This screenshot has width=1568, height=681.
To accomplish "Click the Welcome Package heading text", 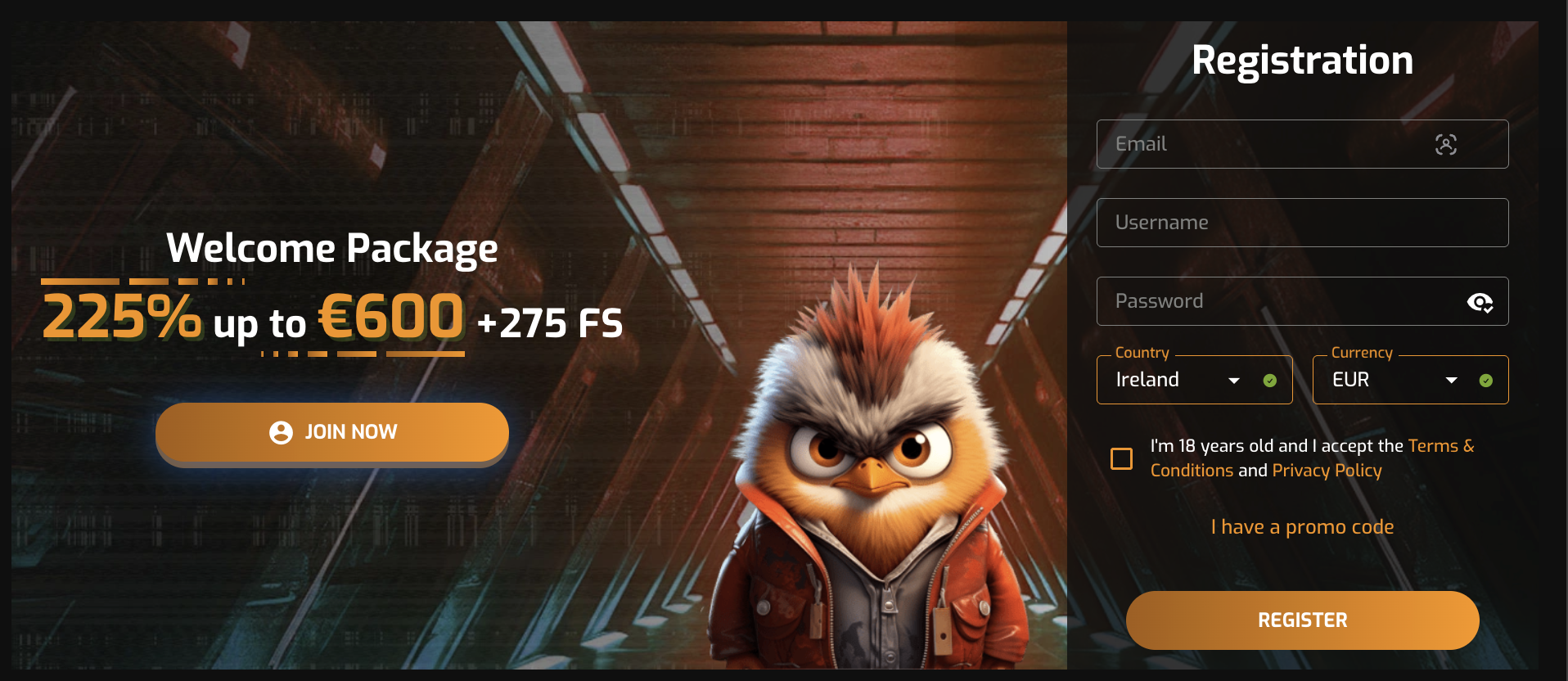I will [332, 249].
